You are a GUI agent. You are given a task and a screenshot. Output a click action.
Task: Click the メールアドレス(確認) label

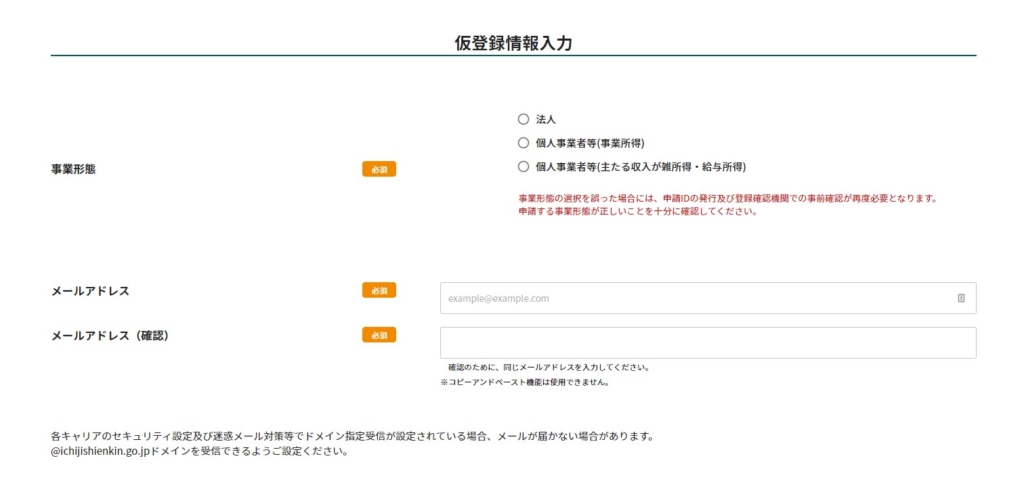pyautogui.click(x=110, y=335)
